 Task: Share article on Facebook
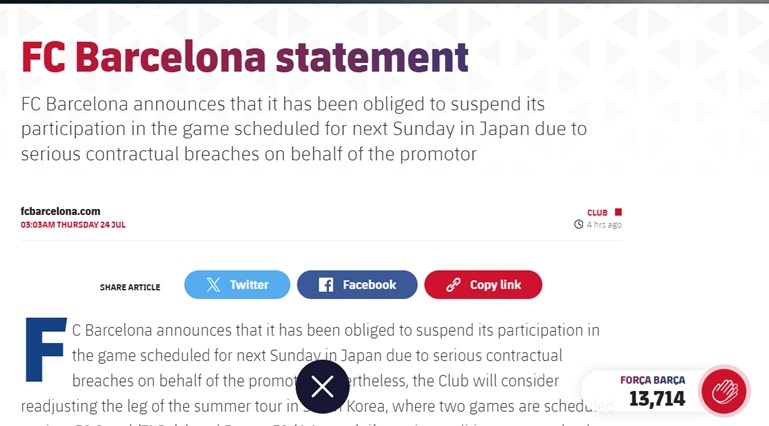[357, 284]
